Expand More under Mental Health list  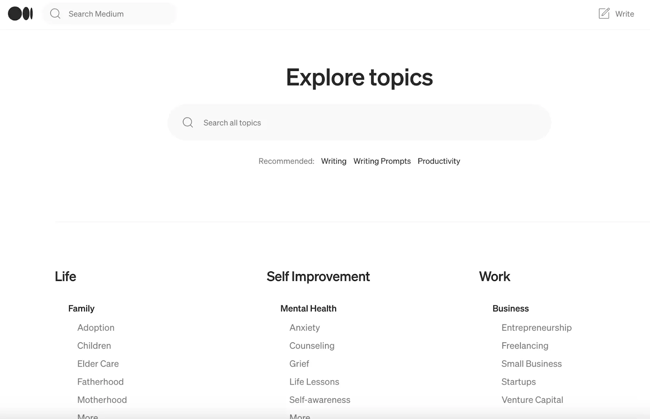click(300, 415)
